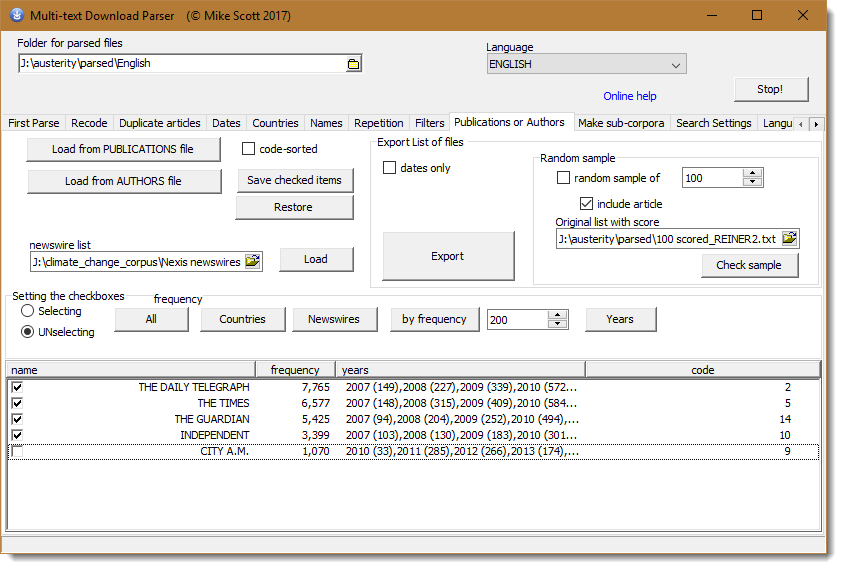Tick the dates only checkbox
Image resolution: width=842 pixels, height=569 pixels.
(x=390, y=168)
